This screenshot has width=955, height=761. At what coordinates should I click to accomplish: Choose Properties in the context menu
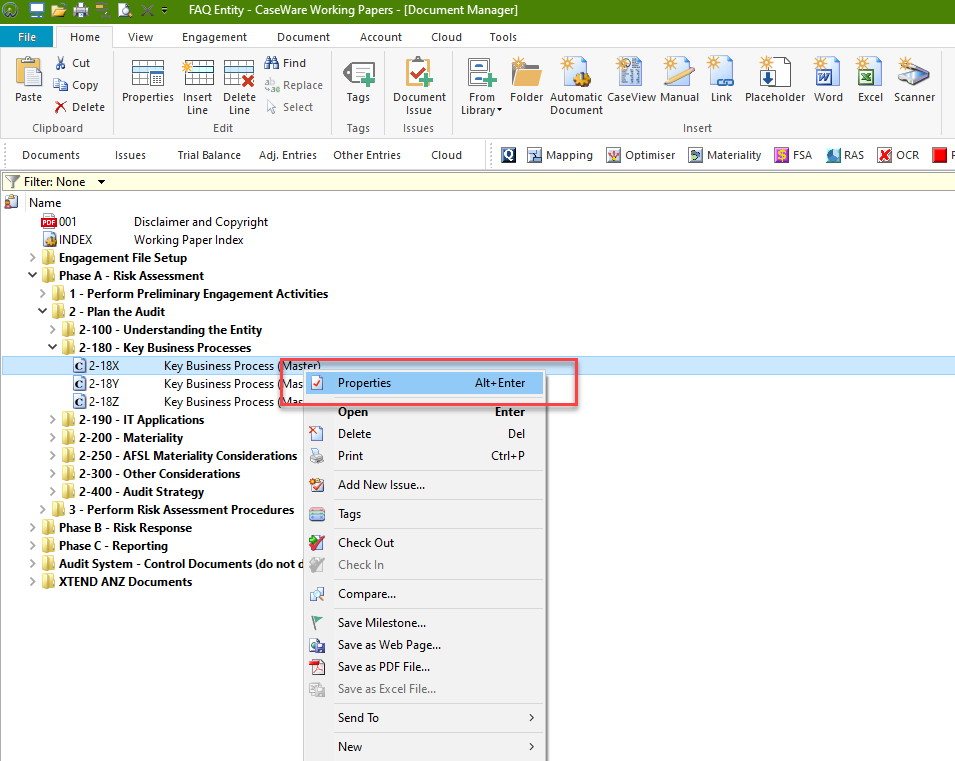[425, 383]
